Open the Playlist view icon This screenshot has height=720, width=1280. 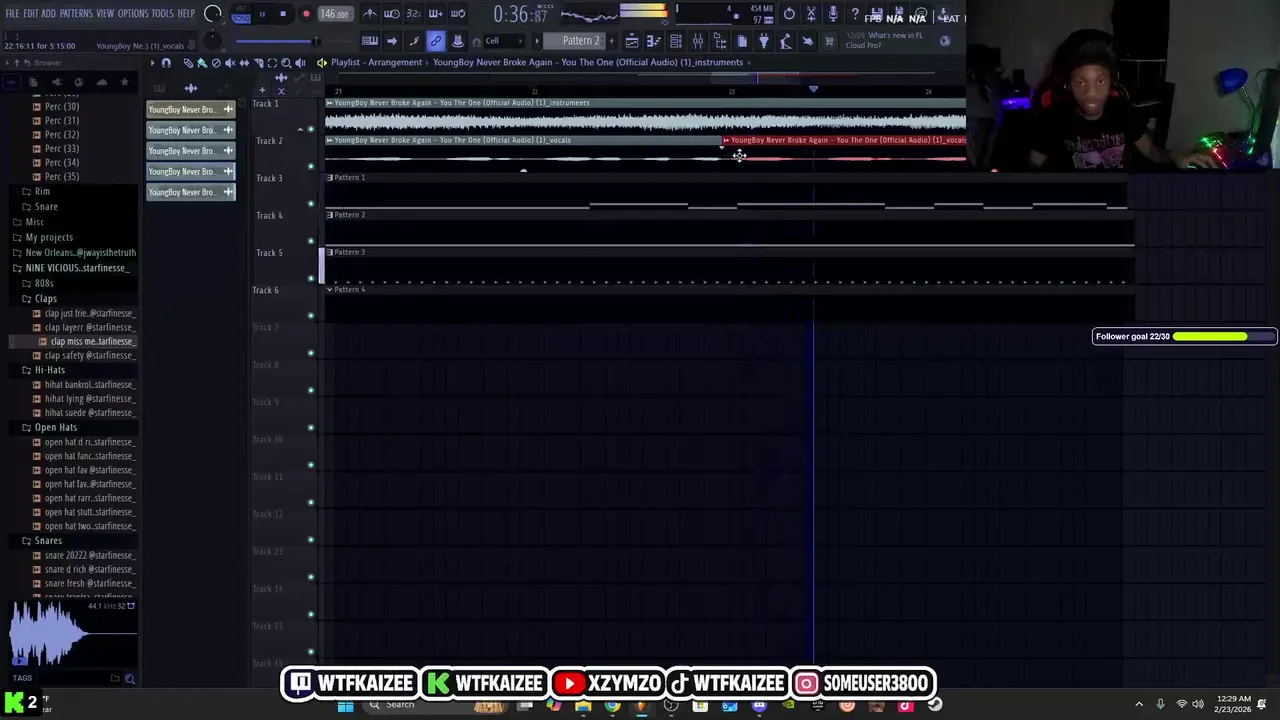click(632, 41)
